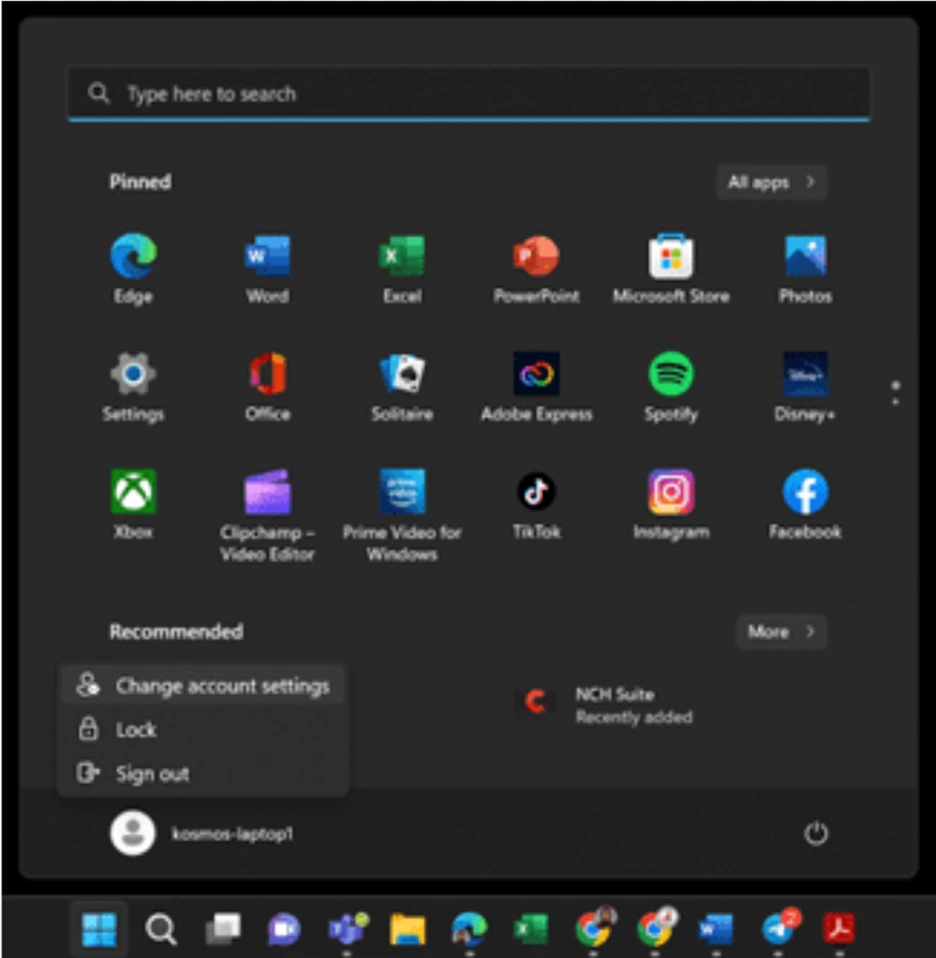Open the Solitaire game
936x958 pixels.
point(402,387)
